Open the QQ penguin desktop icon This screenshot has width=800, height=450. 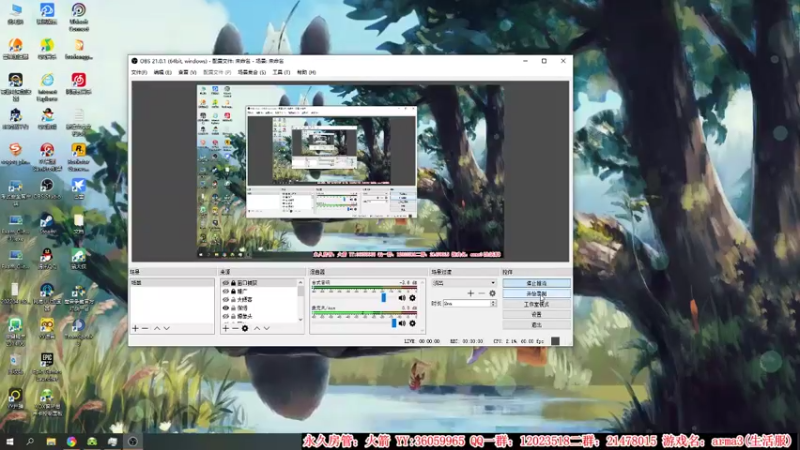click(47, 258)
